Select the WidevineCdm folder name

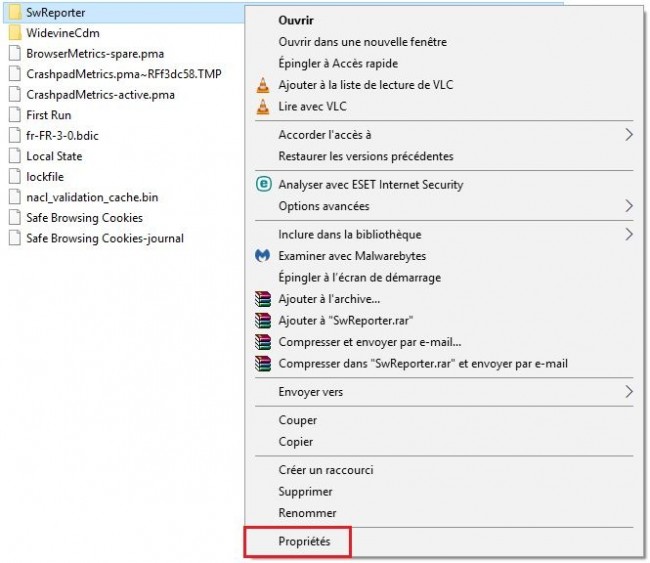point(63,33)
